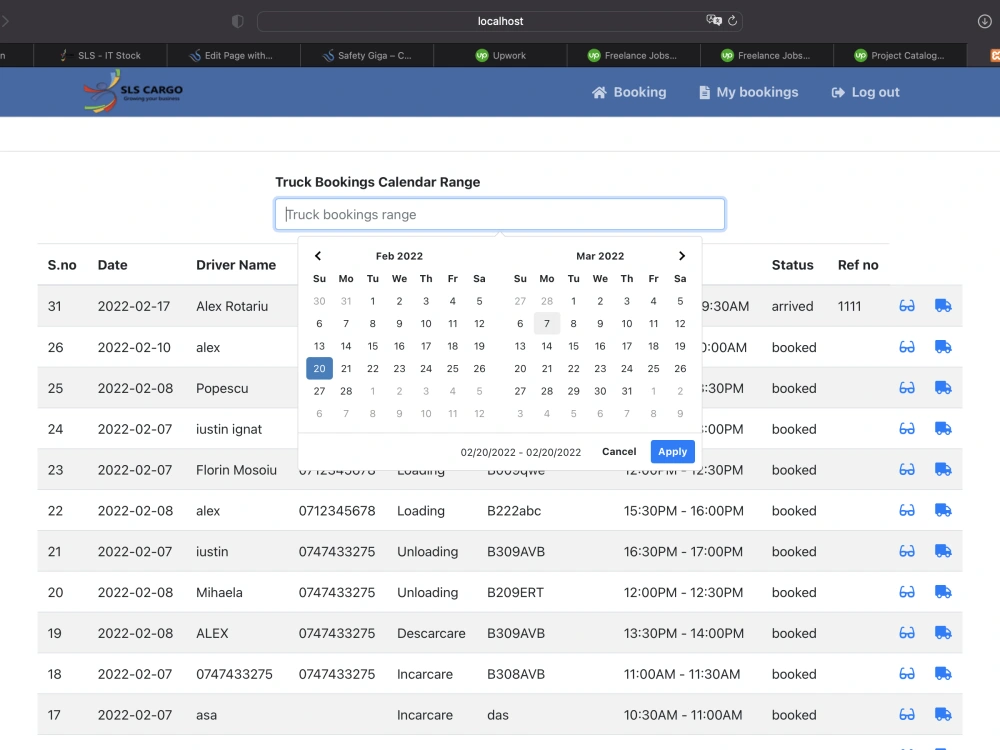The height and width of the screenshot is (750, 1000).
Task: Open My bookings navigation link
Action: [749, 92]
